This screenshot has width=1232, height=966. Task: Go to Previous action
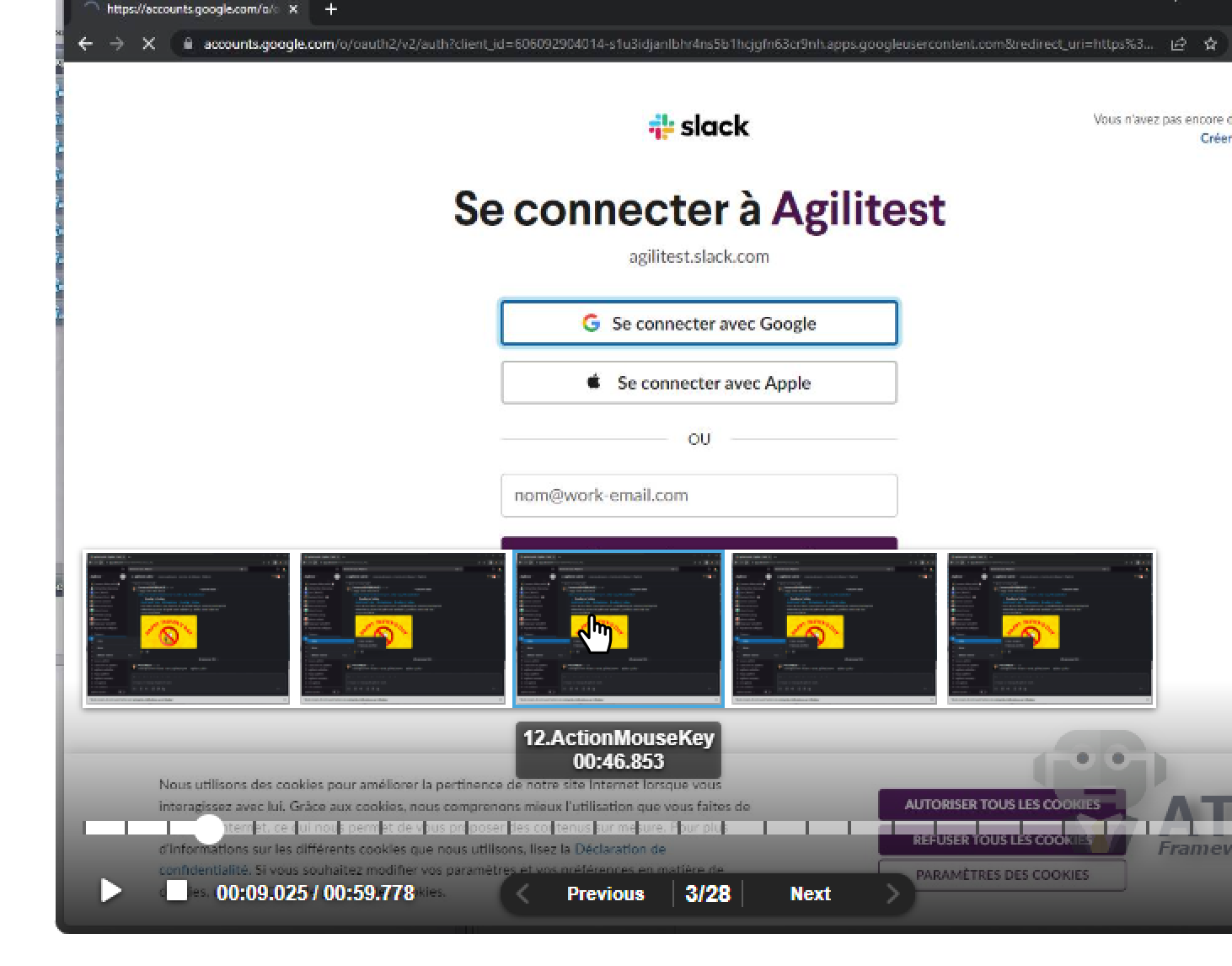pyautogui.click(x=605, y=894)
